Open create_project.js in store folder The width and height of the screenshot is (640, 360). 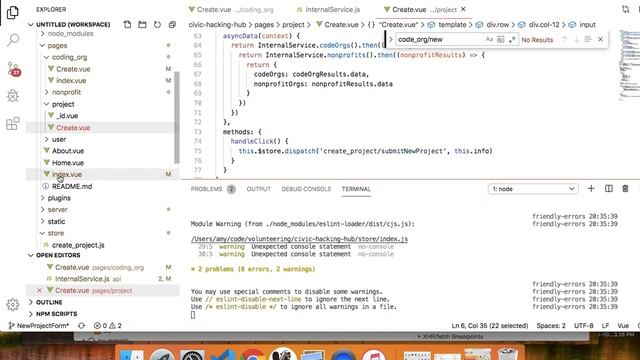coord(78,245)
